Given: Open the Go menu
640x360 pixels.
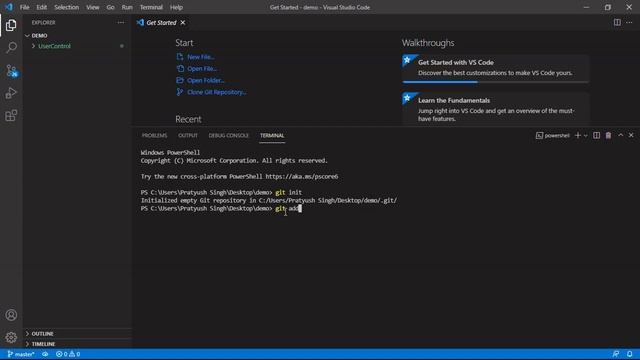Looking at the screenshot, I should coord(110,7).
